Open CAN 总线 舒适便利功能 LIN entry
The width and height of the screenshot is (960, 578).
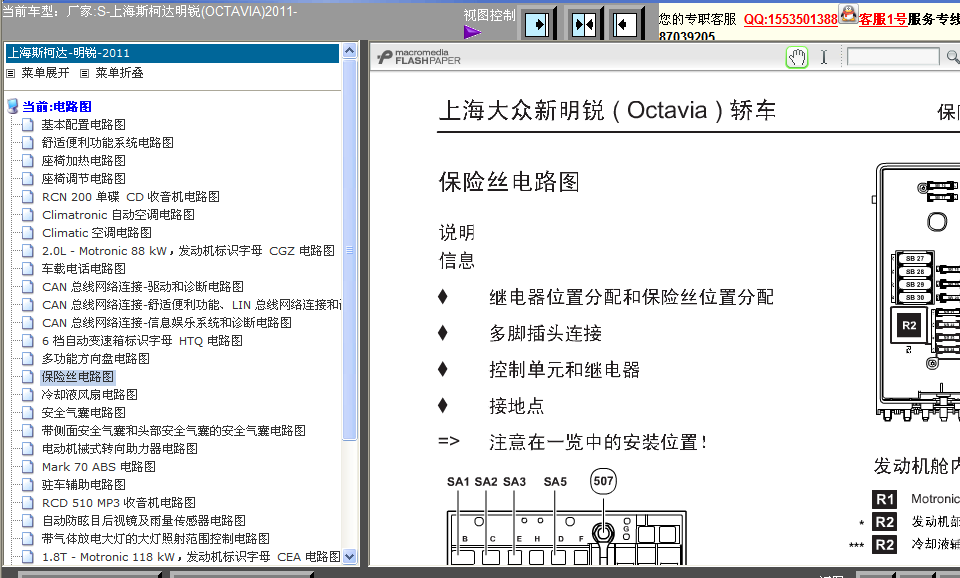pyautogui.click(x=191, y=305)
